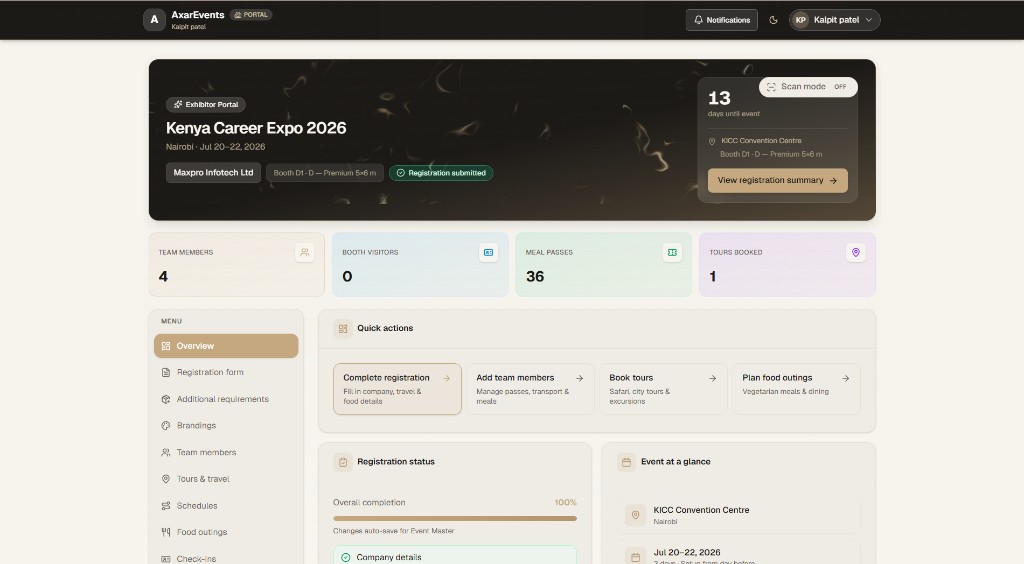Image resolution: width=1024 pixels, height=564 pixels.
Task: Open Add team members quick action
Action: [x=530, y=389]
